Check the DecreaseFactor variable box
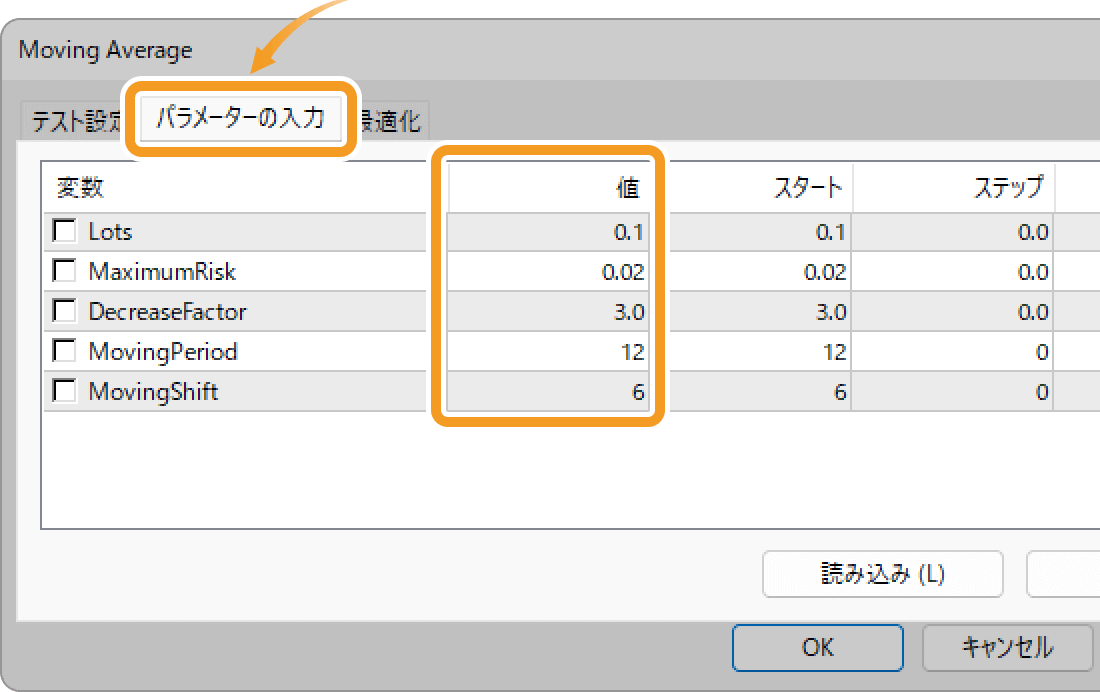This screenshot has height=692, width=1100. 65,310
